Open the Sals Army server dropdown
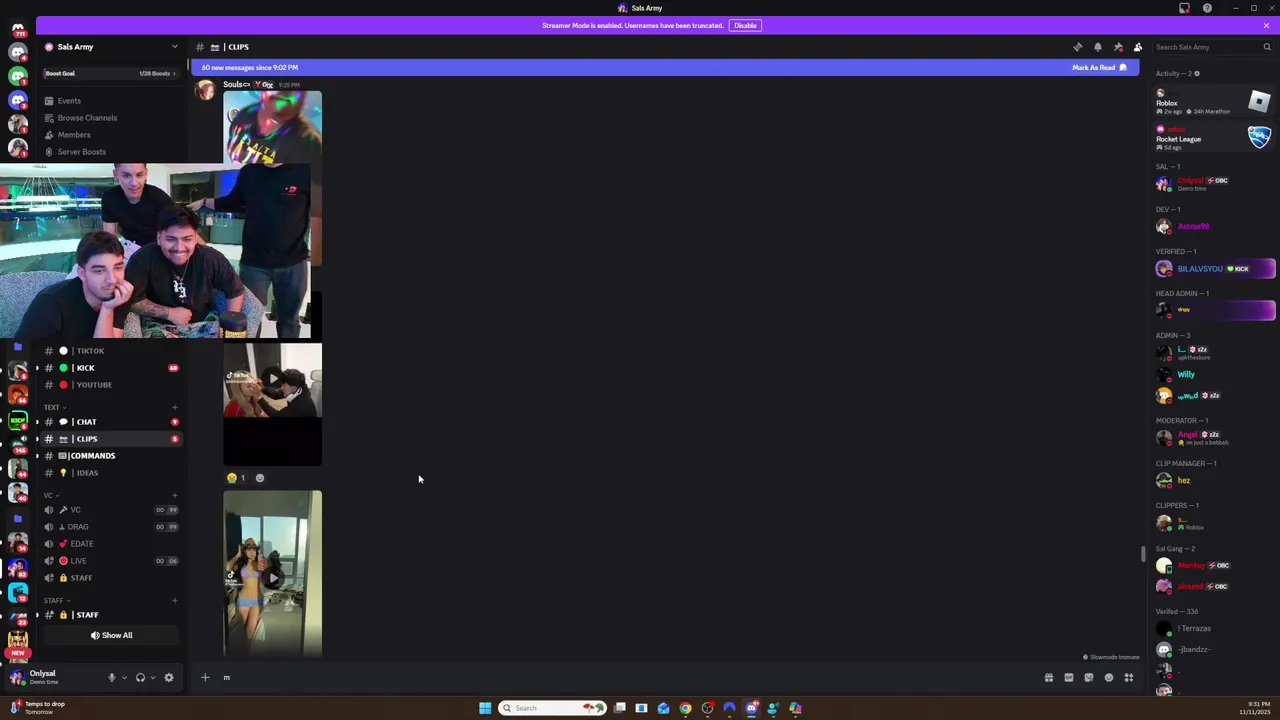The height and width of the screenshot is (720, 1280). [x=112, y=47]
